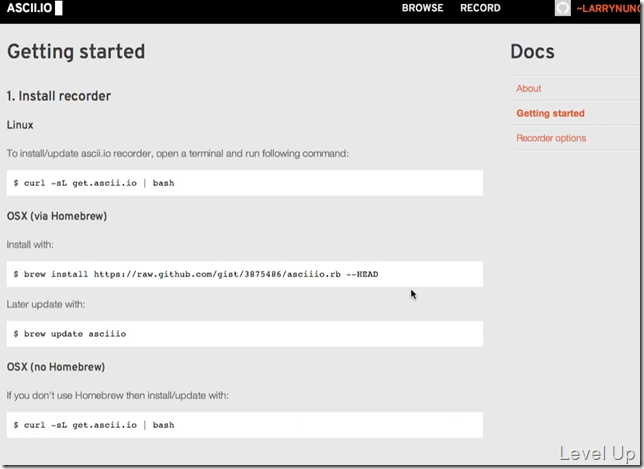Click the To install/update ascii.io recorder sentence
The height and width of the screenshot is (469, 644).
point(177,154)
